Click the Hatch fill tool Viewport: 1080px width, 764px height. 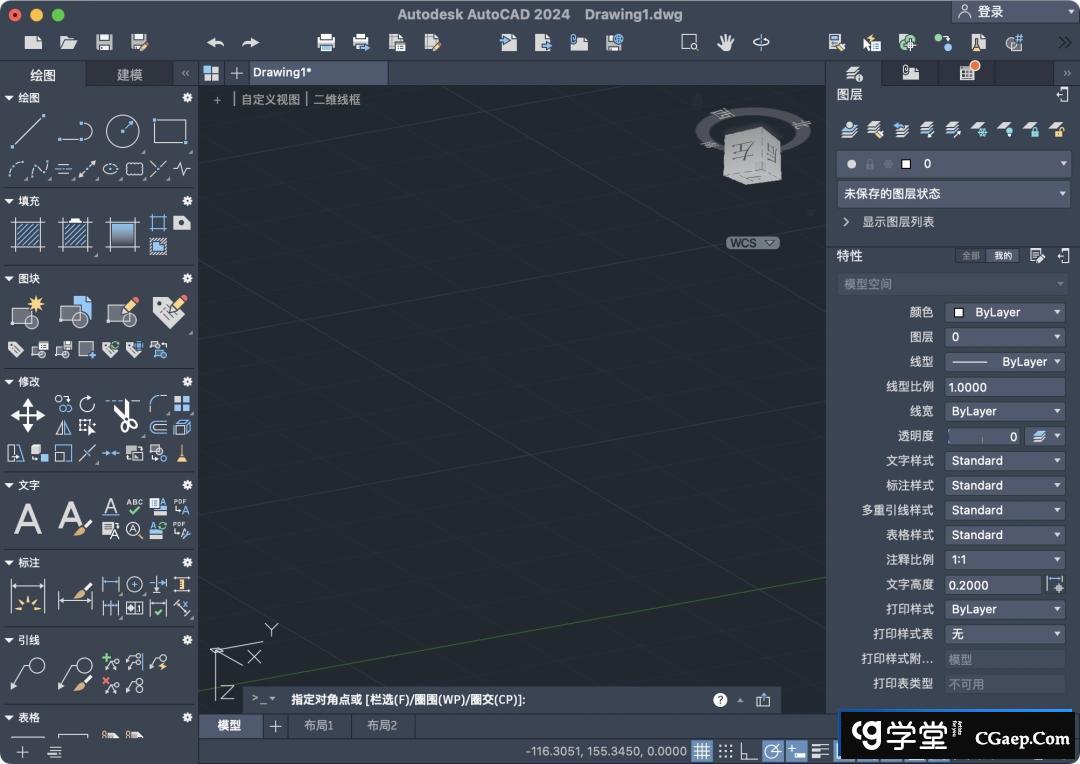coord(28,234)
